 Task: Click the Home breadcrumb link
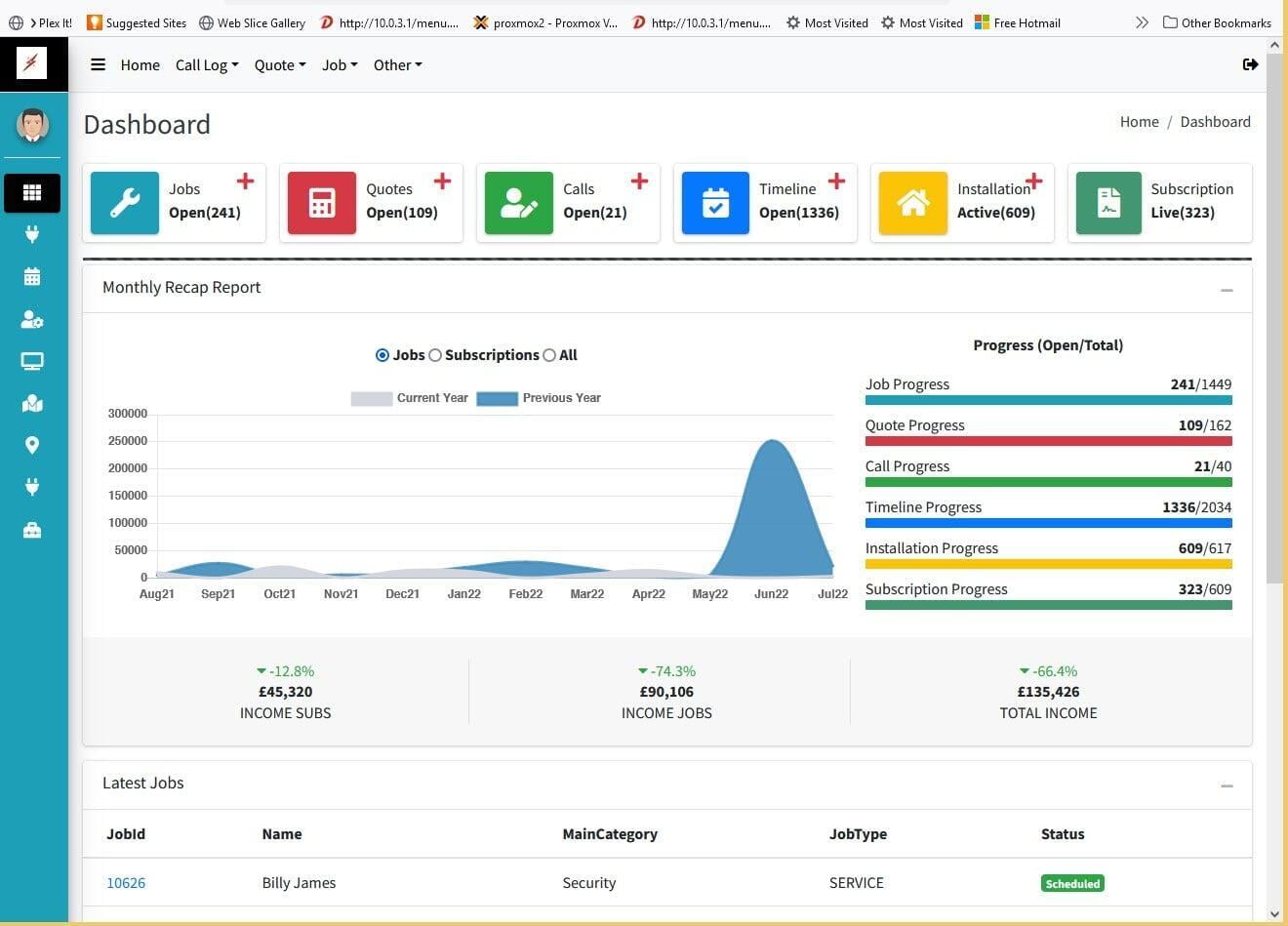(x=1139, y=122)
